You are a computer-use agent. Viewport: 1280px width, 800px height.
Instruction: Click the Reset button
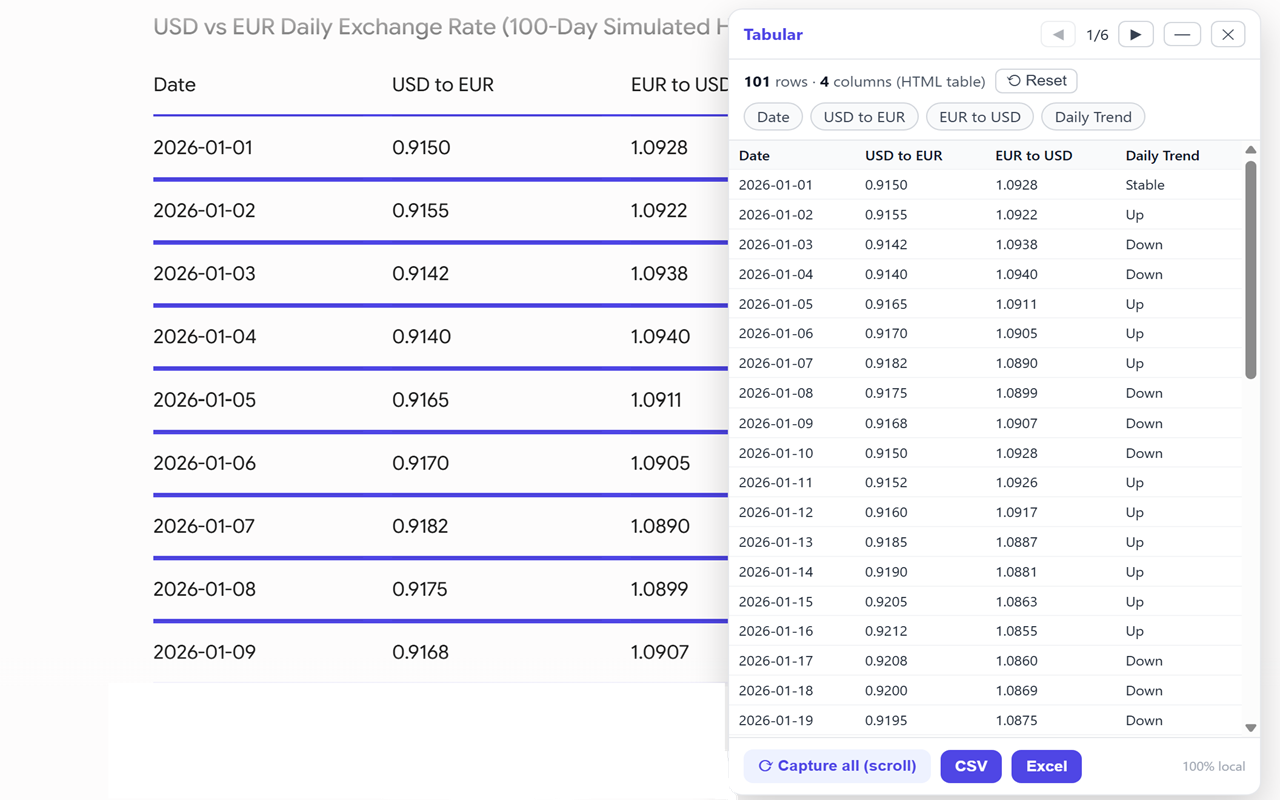tap(1037, 81)
